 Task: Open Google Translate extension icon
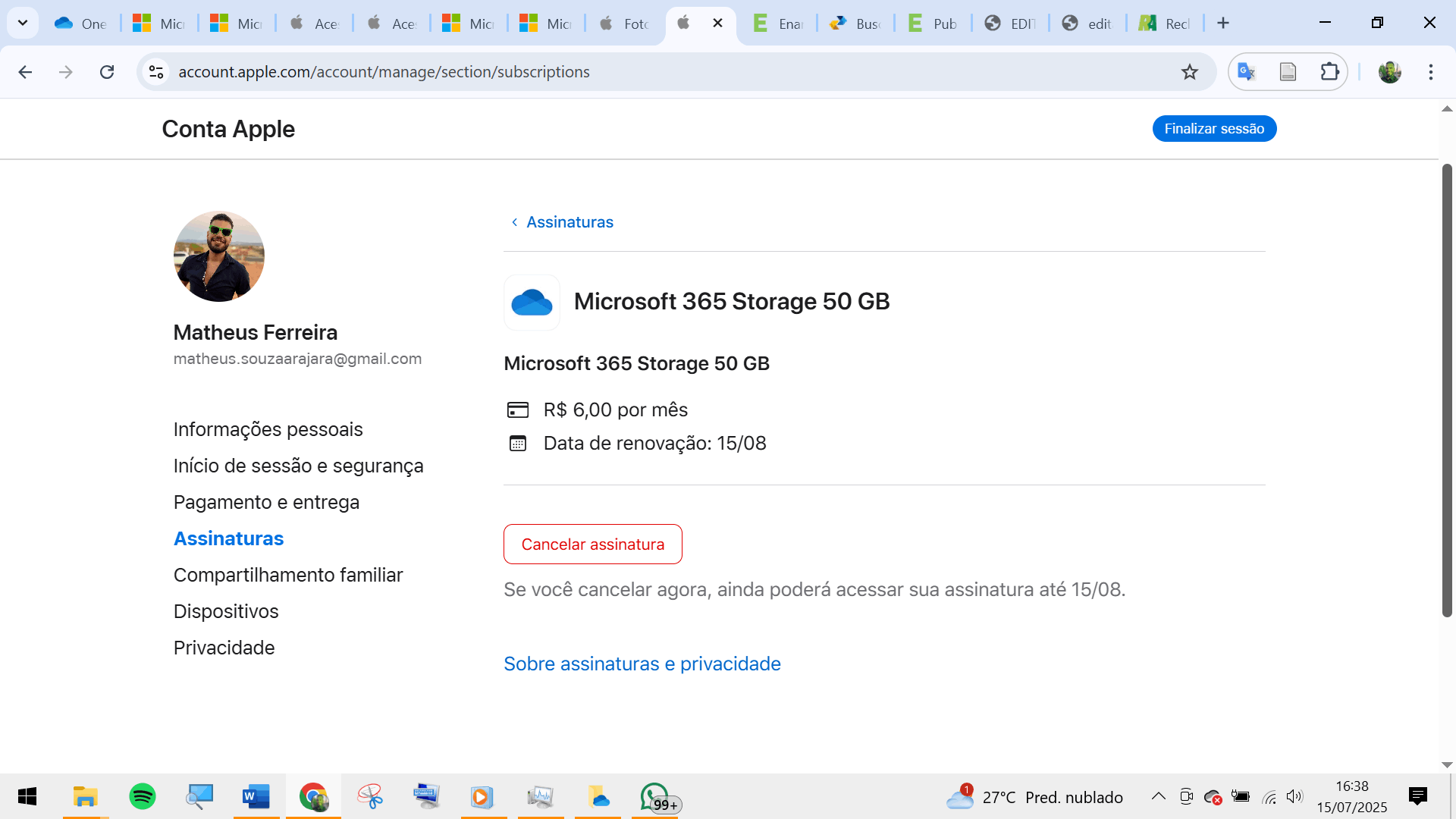(1247, 72)
